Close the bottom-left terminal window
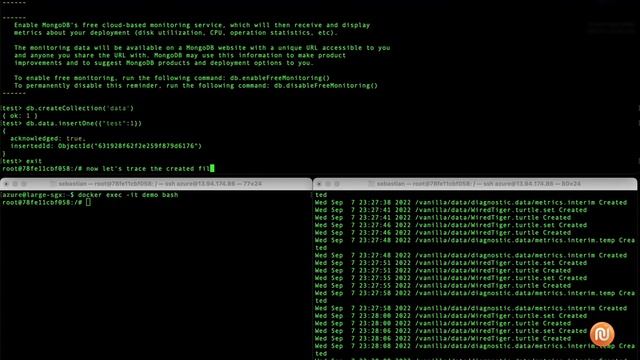640x360 pixels. point(6,184)
